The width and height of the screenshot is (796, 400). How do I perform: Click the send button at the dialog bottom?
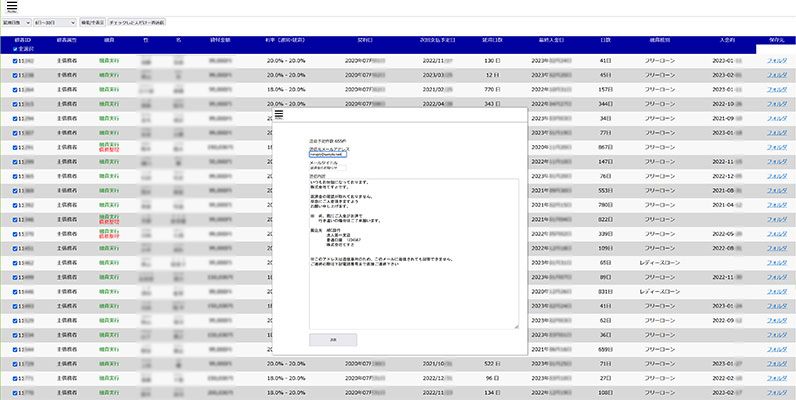333,340
